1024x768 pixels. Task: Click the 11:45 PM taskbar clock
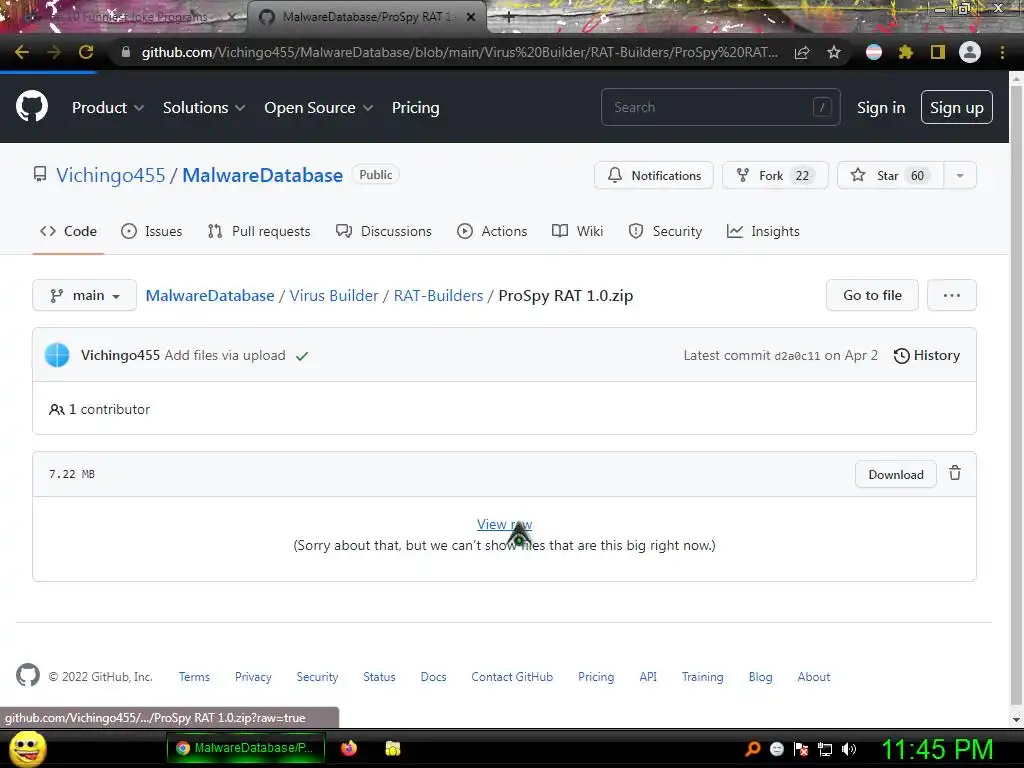[937, 749]
